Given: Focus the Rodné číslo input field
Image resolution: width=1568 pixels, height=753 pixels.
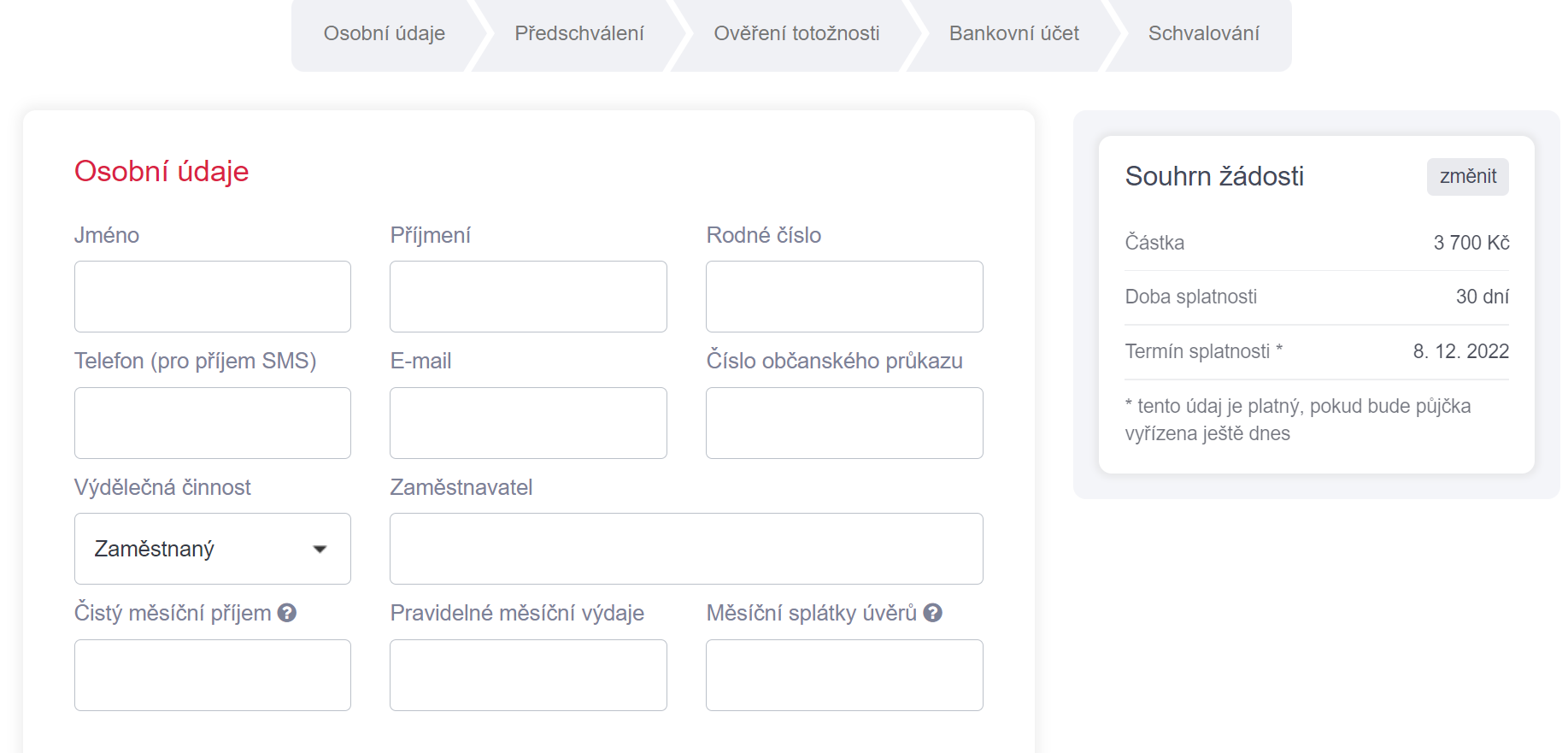Looking at the screenshot, I should [x=844, y=297].
